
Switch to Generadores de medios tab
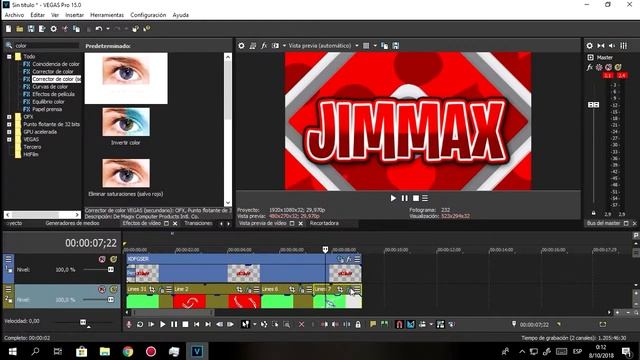coord(72,223)
